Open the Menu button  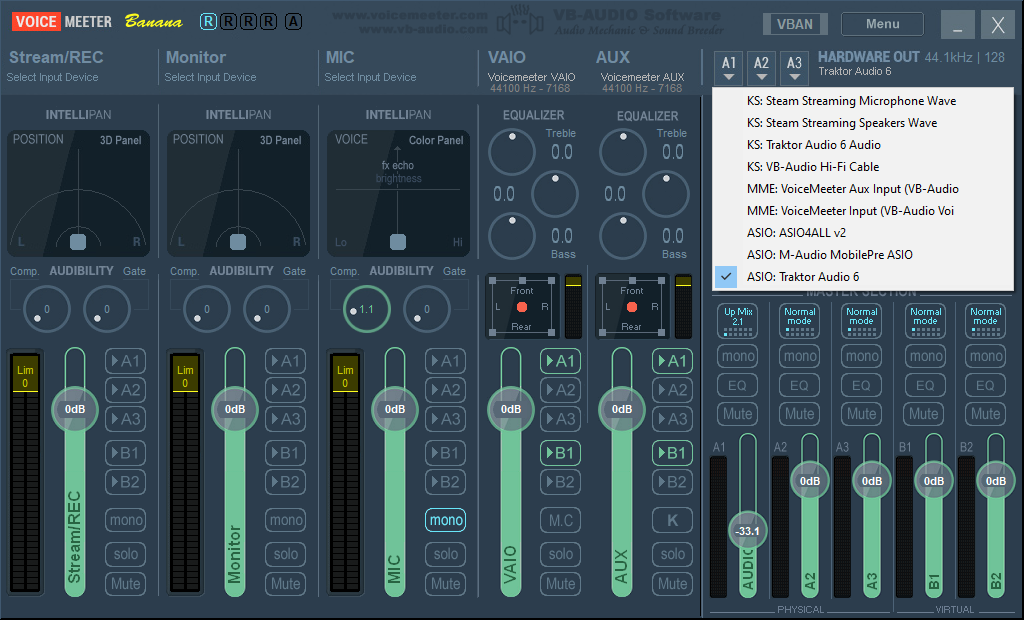(882, 24)
